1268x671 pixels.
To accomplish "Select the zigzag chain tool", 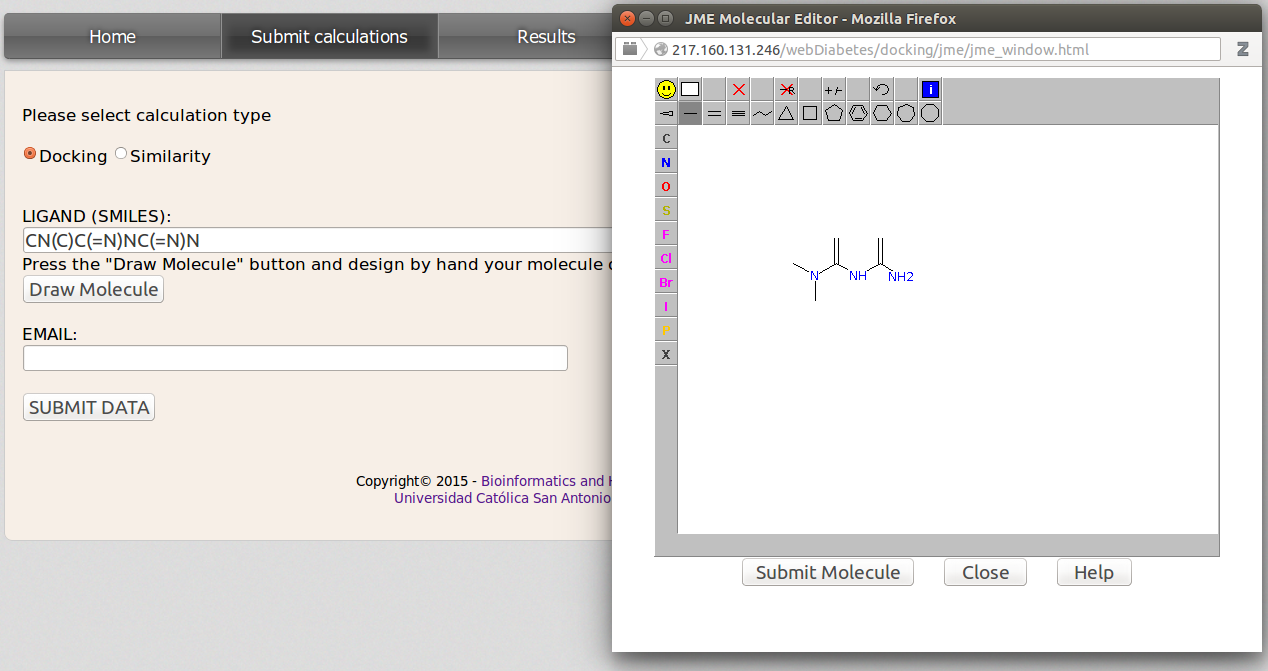I will tap(762, 113).
